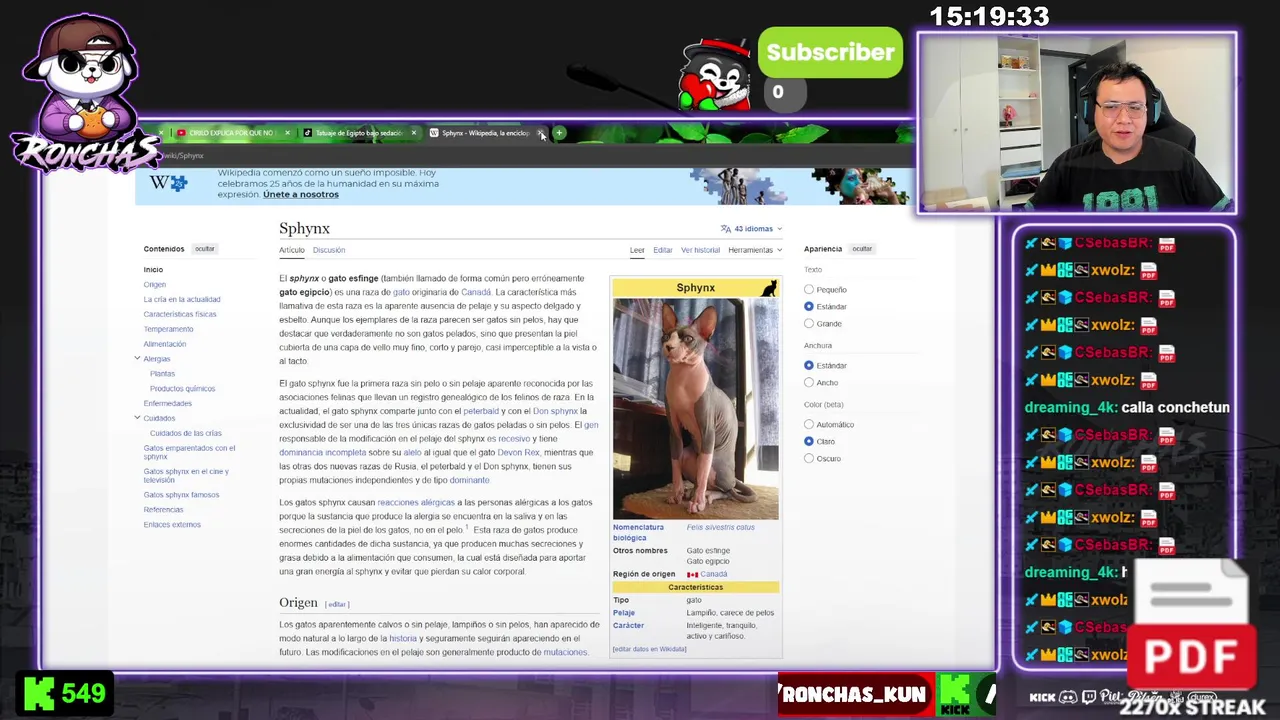Image resolution: width=1280 pixels, height=720 pixels.
Task: Go to Enfermedades in contents
Action: pos(167,404)
